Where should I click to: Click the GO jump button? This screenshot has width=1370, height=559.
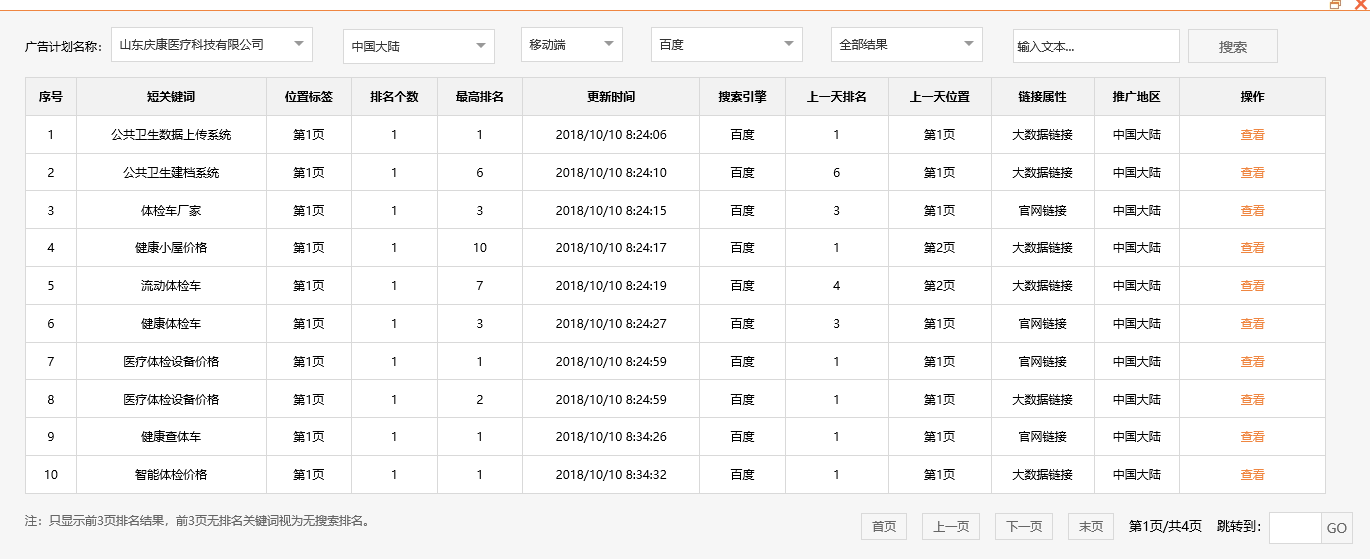[1337, 528]
